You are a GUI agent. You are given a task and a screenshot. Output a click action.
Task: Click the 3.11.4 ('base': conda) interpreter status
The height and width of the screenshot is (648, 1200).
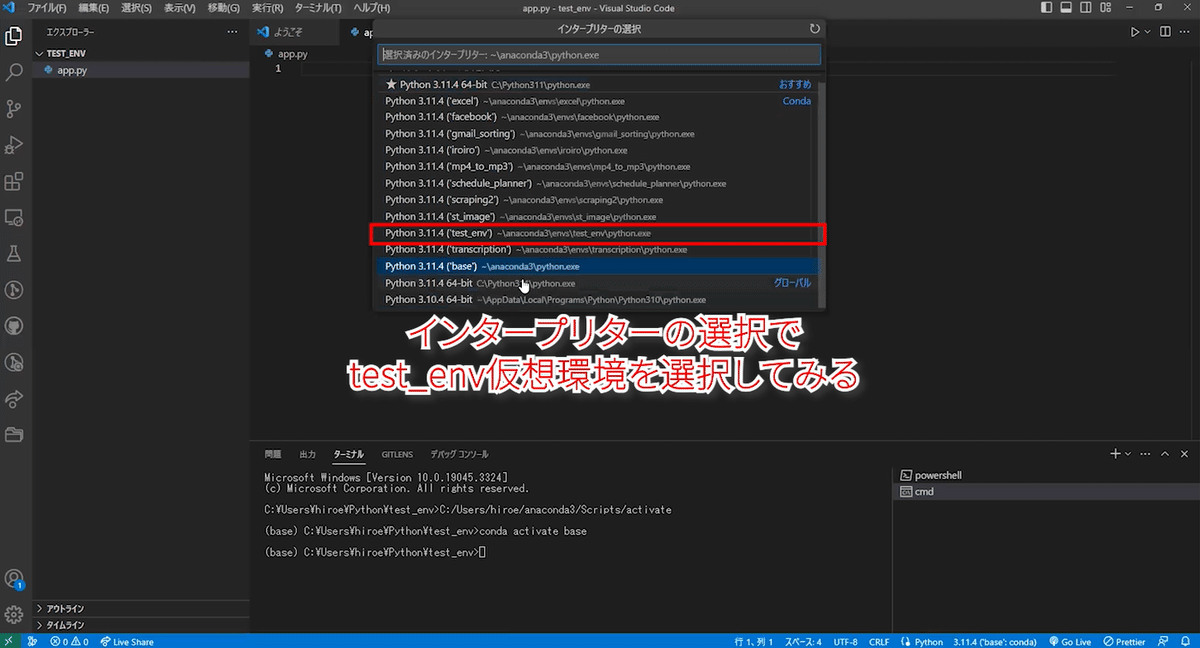coord(995,641)
